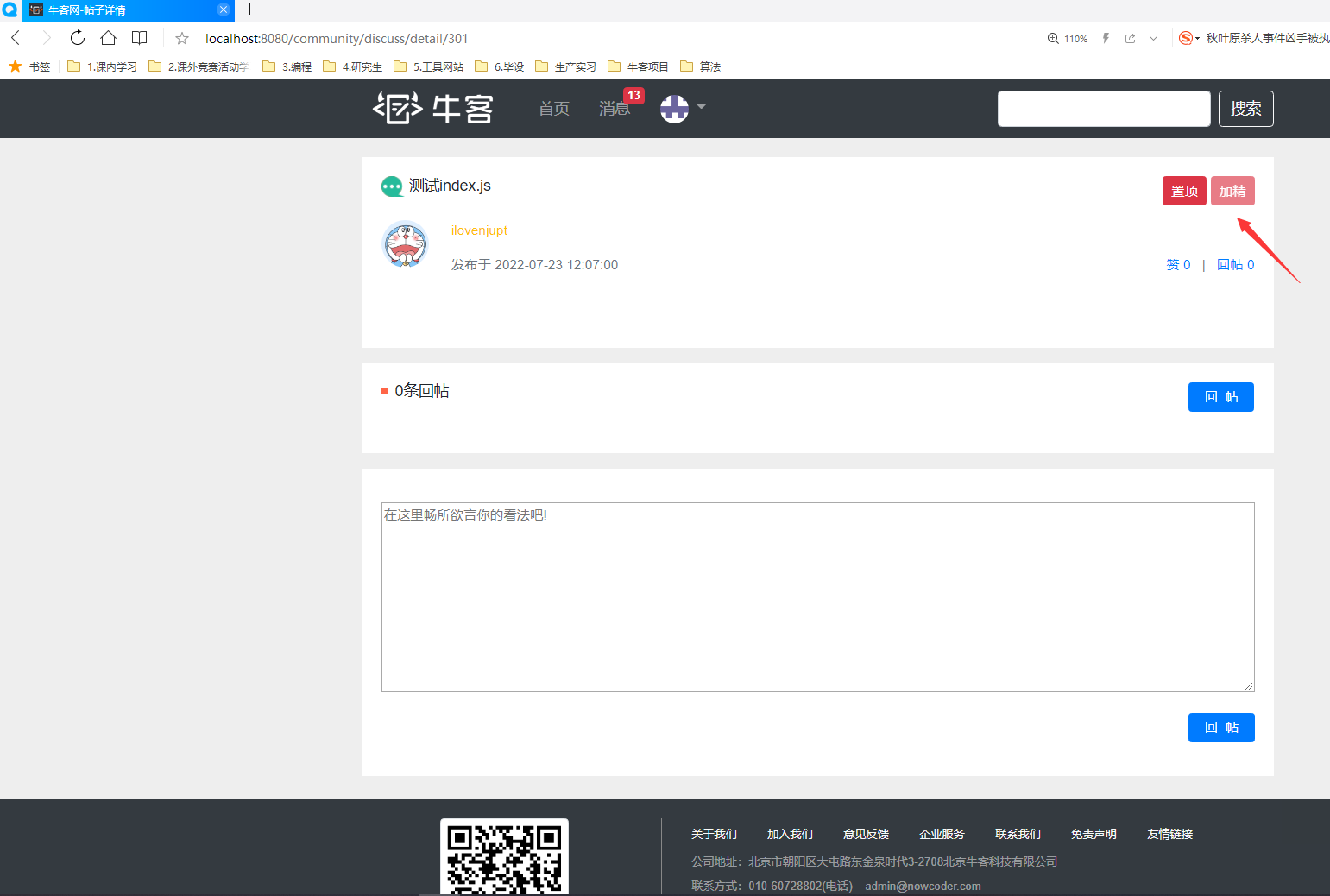Mark the post as 加精
Image resolution: width=1330 pixels, height=896 pixels.
[x=1232, y=191]
